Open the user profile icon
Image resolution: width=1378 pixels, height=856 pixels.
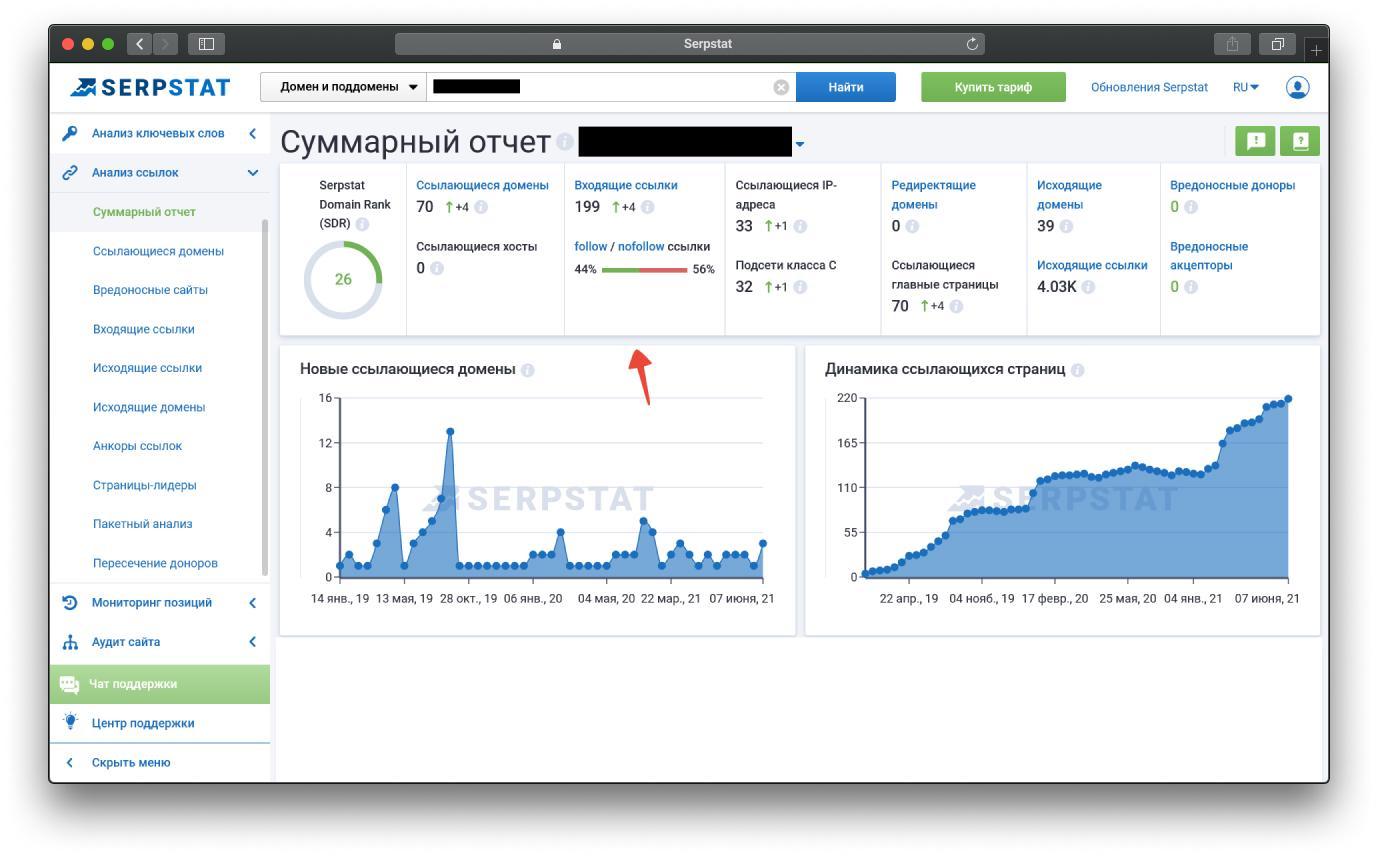(x=1297, y=87)
